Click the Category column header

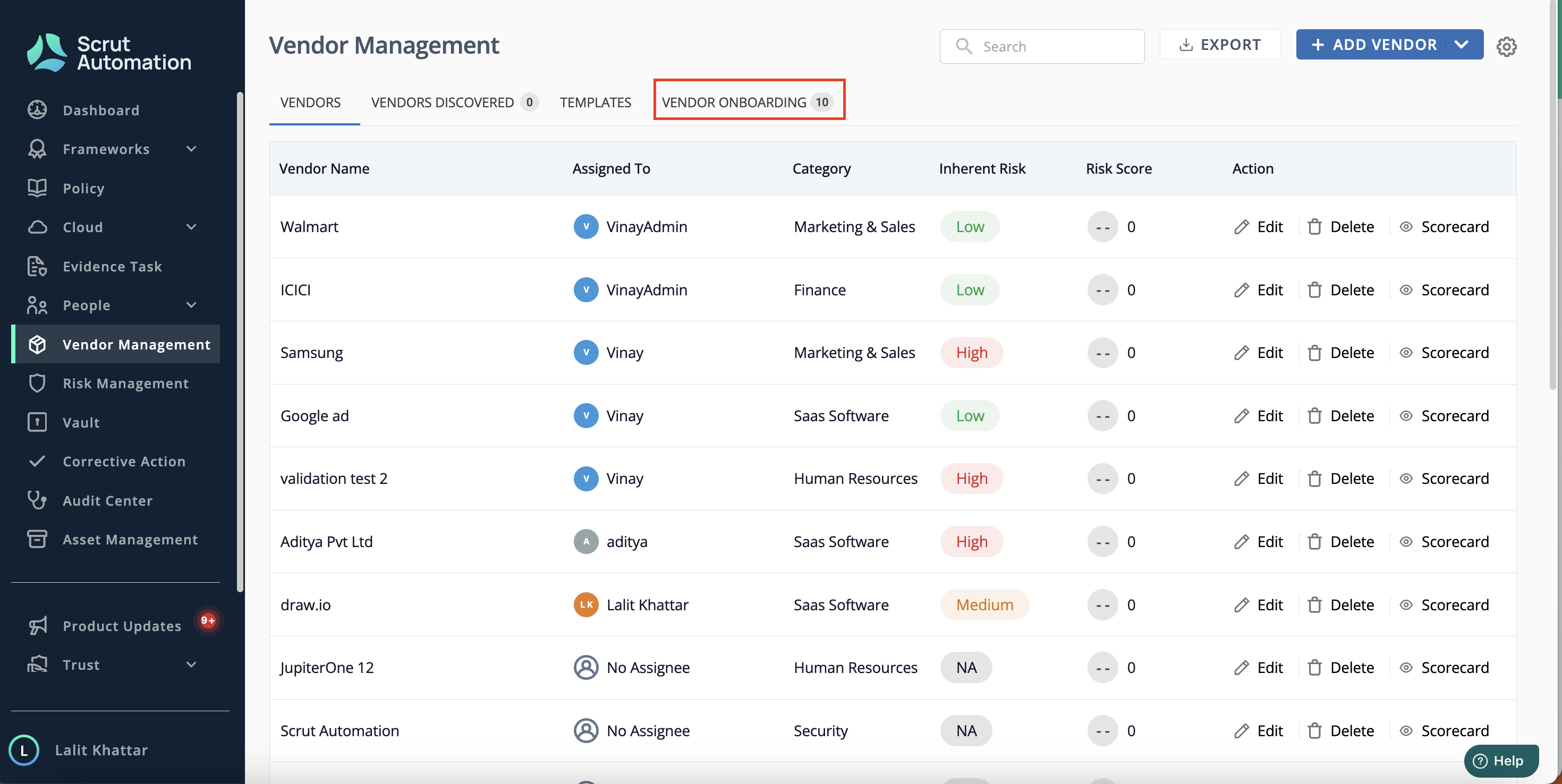[x=821, y=168]
